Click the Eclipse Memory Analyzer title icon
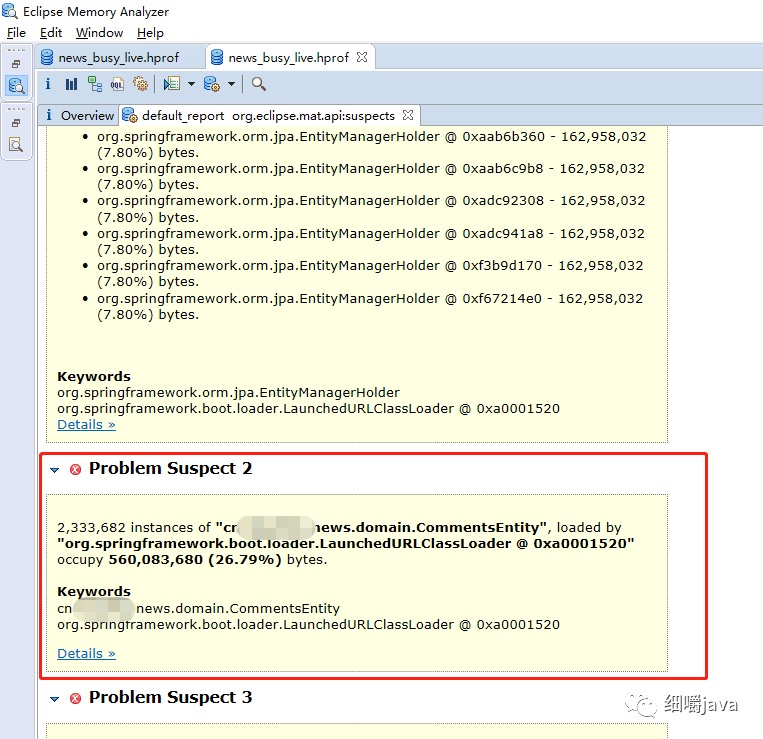This screenshot has height=739, width=763. click(x=10, y=11)
